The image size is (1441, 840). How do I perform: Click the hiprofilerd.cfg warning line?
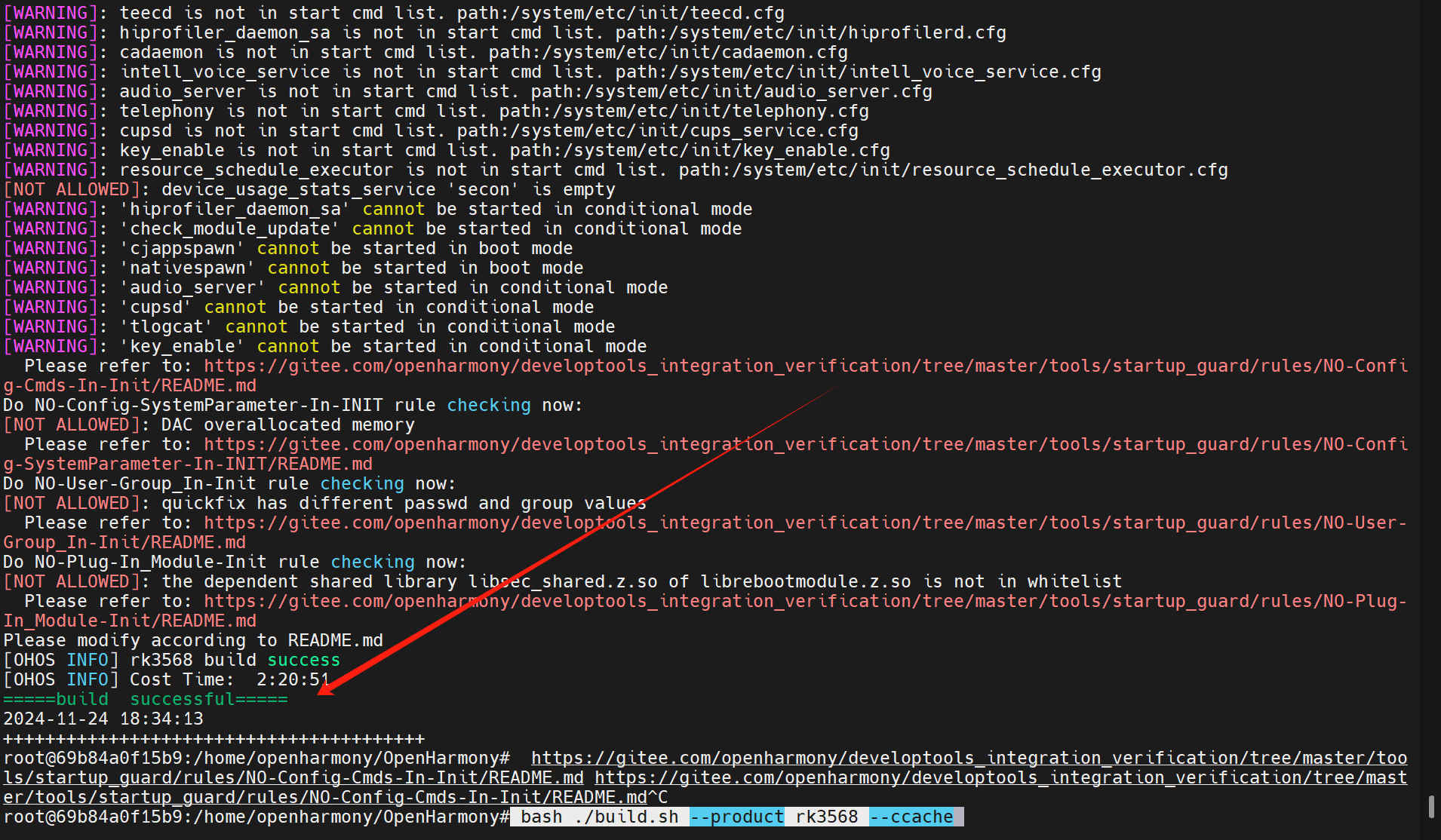[505, 33]
